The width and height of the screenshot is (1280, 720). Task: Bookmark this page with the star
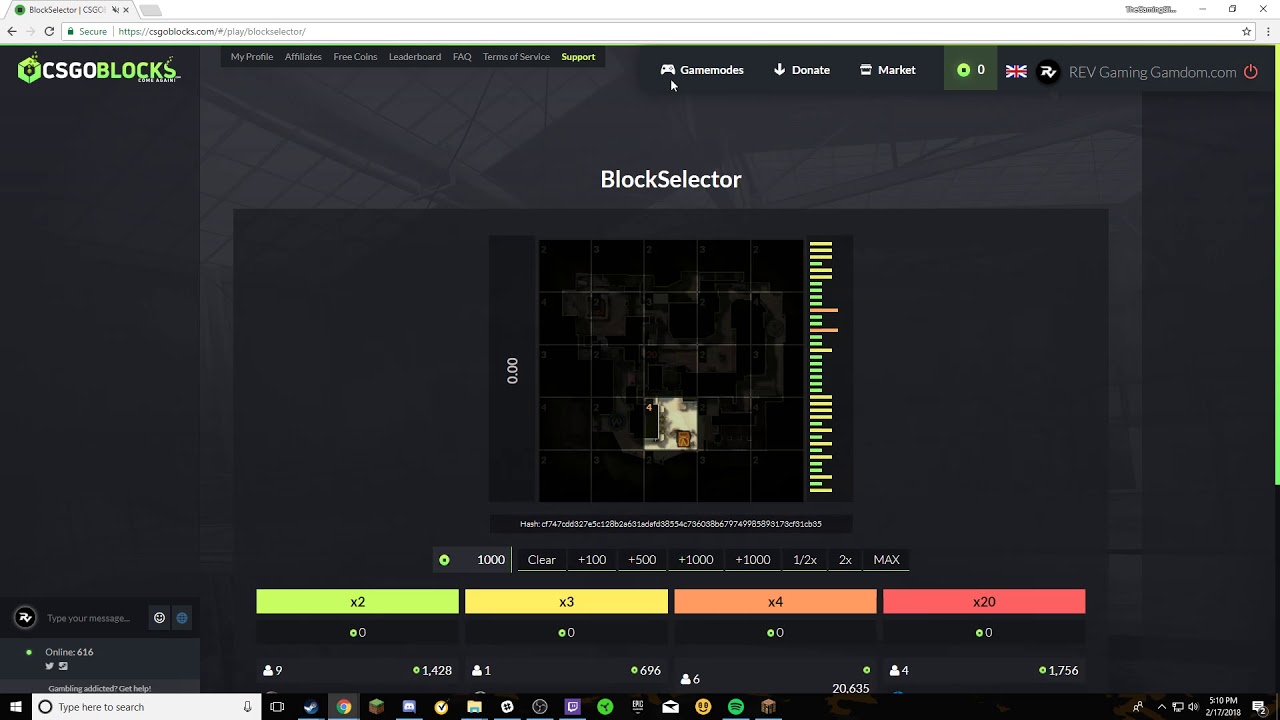coord(1246,31)
